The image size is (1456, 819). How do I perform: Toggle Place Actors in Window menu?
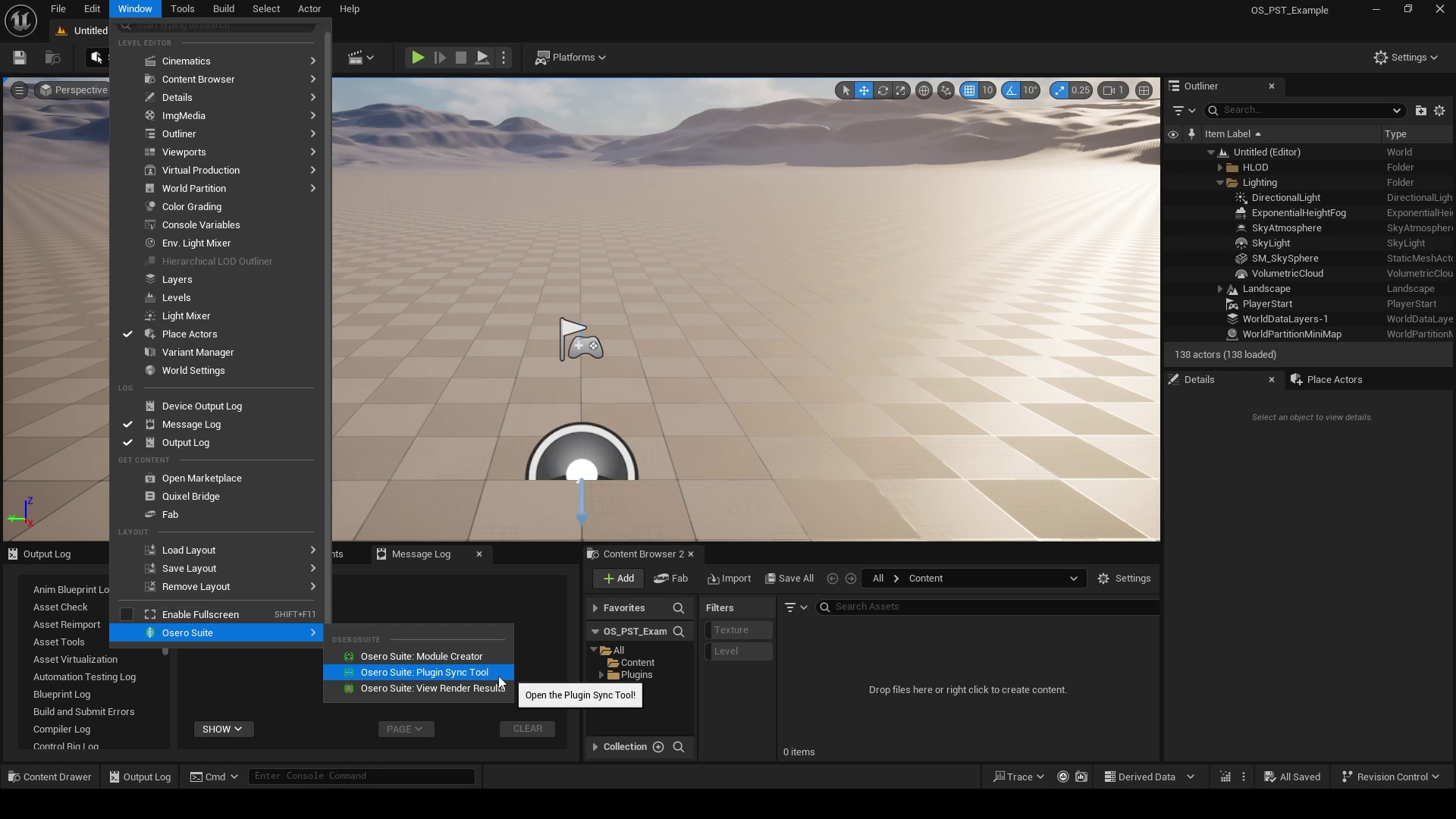[216, 334]
